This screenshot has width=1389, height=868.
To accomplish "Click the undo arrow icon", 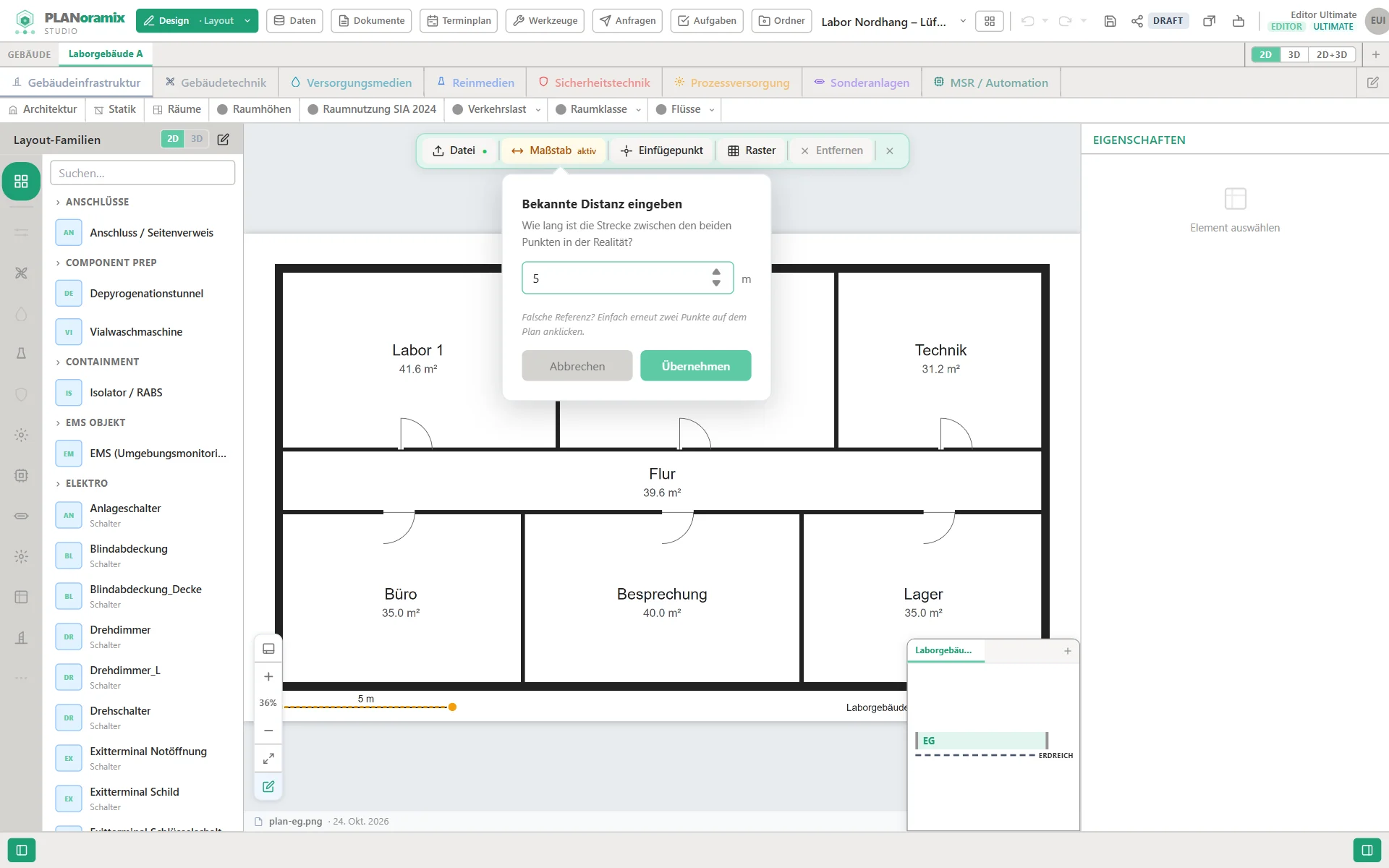I will pos(1027,21).
